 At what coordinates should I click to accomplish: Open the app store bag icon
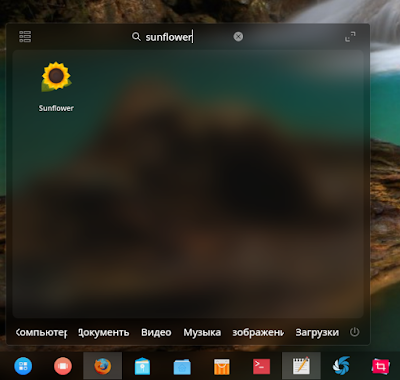[222, 366]
